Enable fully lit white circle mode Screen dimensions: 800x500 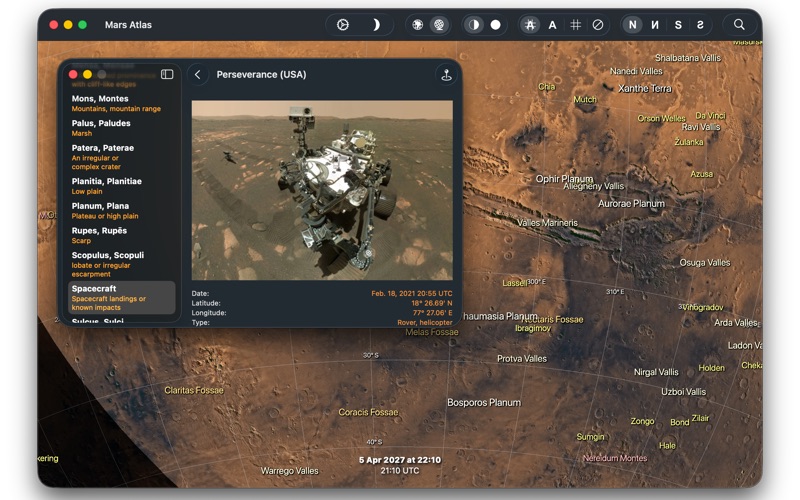[495, 24]
